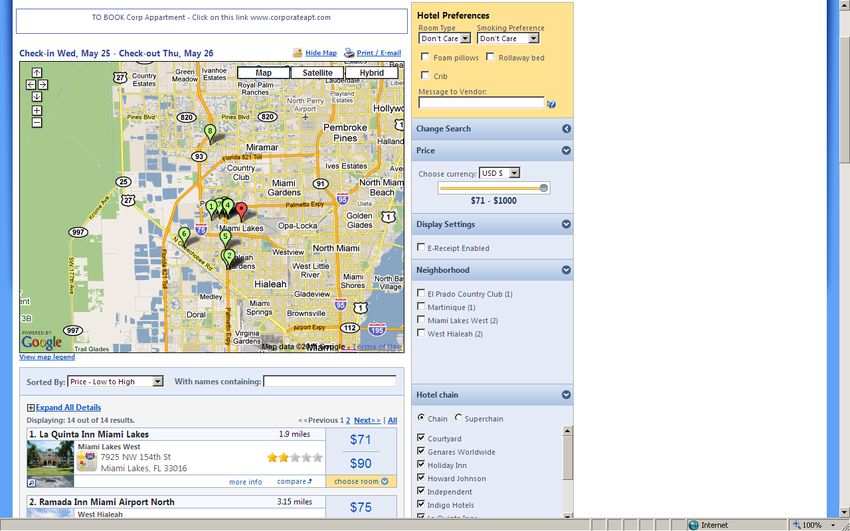Select map marker number 2

pyautogui.click(x=229, y=257)
